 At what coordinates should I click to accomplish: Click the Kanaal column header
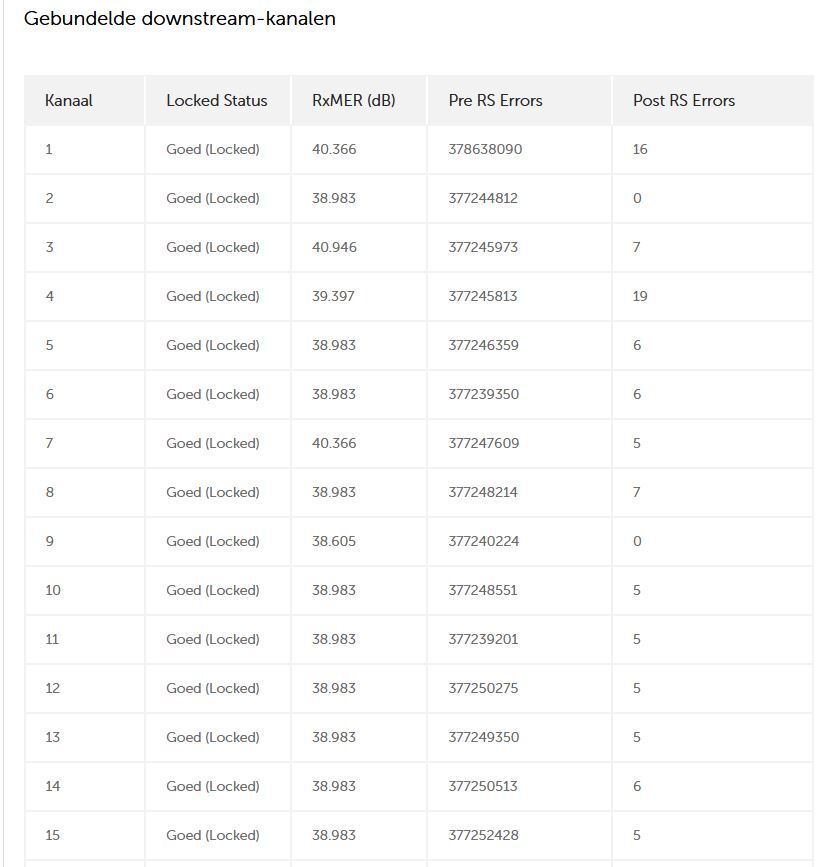[69, 100]
